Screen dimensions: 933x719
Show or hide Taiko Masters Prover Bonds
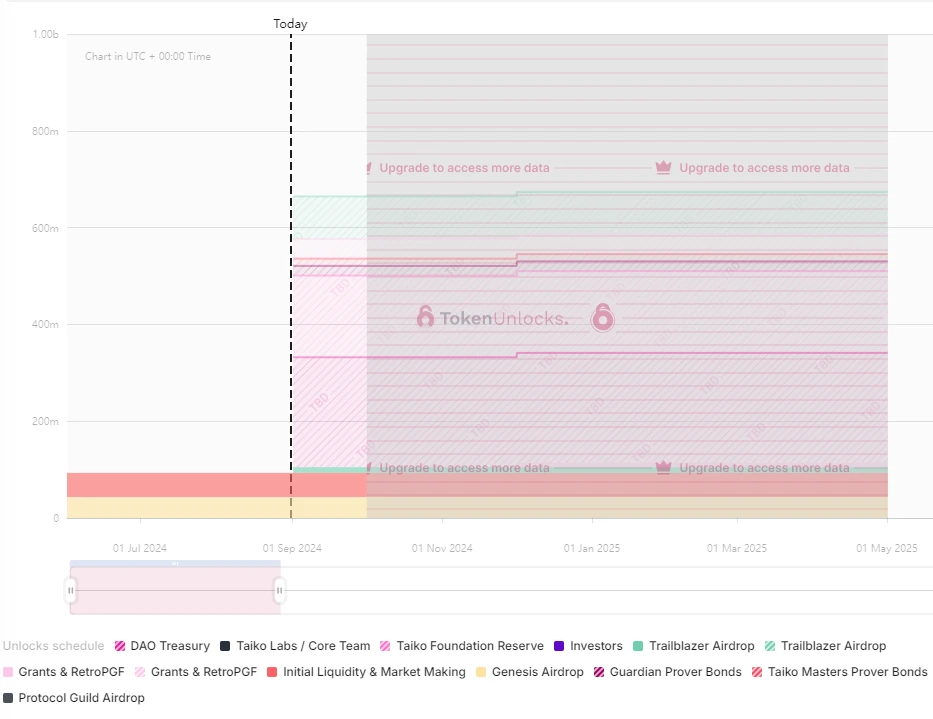click(x=847, y=672)
